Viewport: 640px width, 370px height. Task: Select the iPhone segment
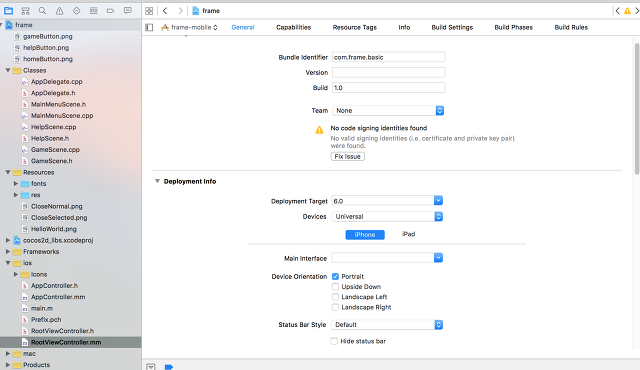pyautogui.click(x=365, y=235)
